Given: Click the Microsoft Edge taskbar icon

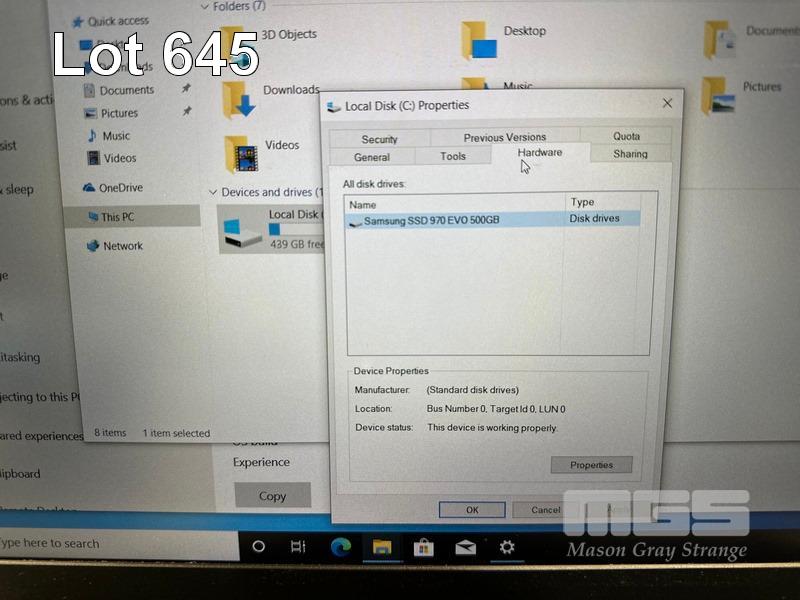Looking at the screenshot, I should pyautogui.click(x=339, y=546).
